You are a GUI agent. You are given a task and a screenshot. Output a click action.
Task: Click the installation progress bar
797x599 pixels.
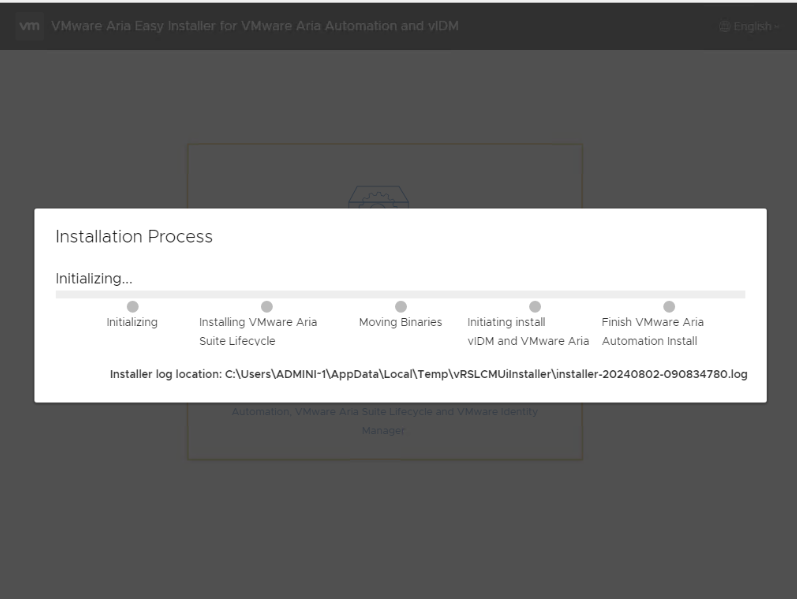(x=401, y=294)
